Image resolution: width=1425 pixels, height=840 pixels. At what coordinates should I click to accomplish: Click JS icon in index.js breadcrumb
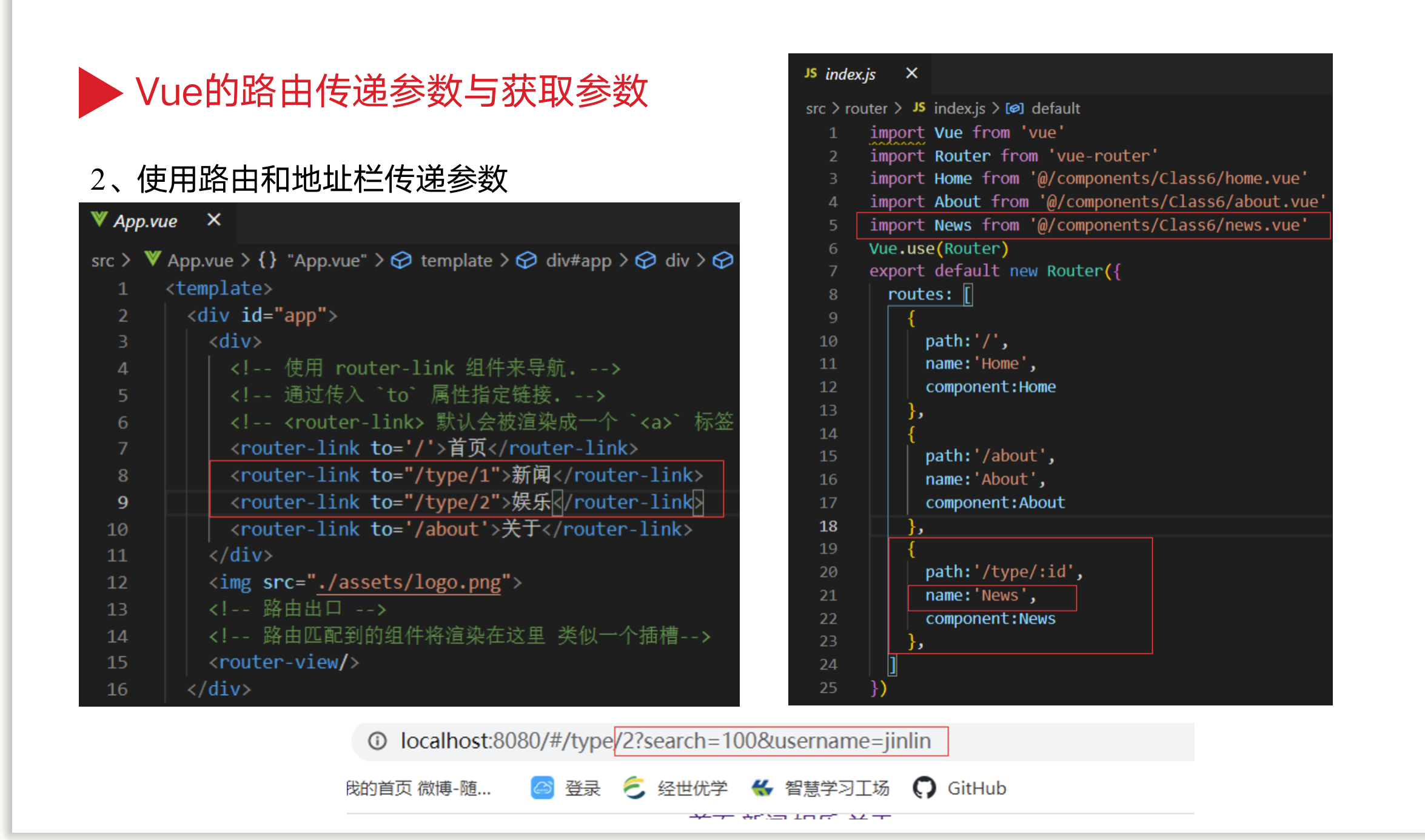click(919, 107)
